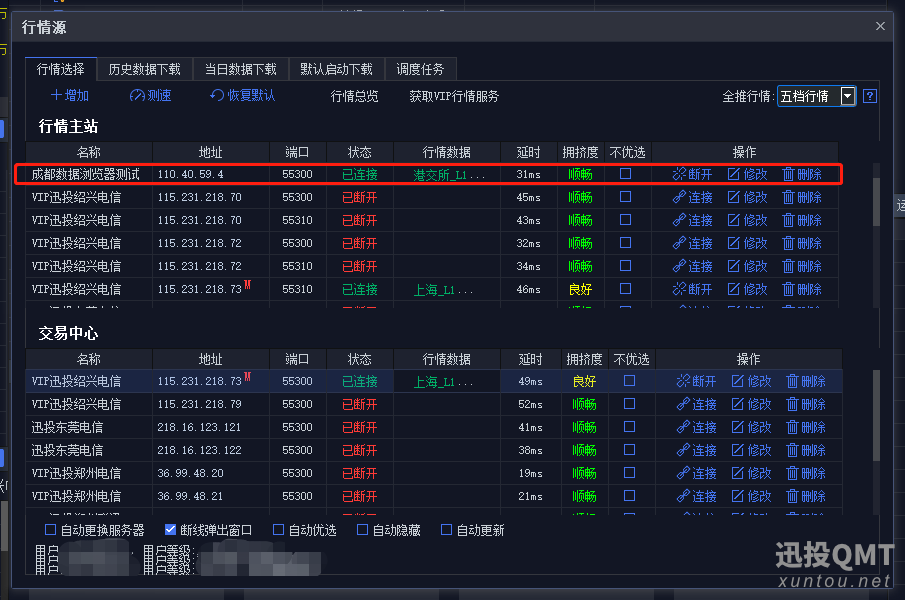Open 行情总览 overview

pos(354,96)
